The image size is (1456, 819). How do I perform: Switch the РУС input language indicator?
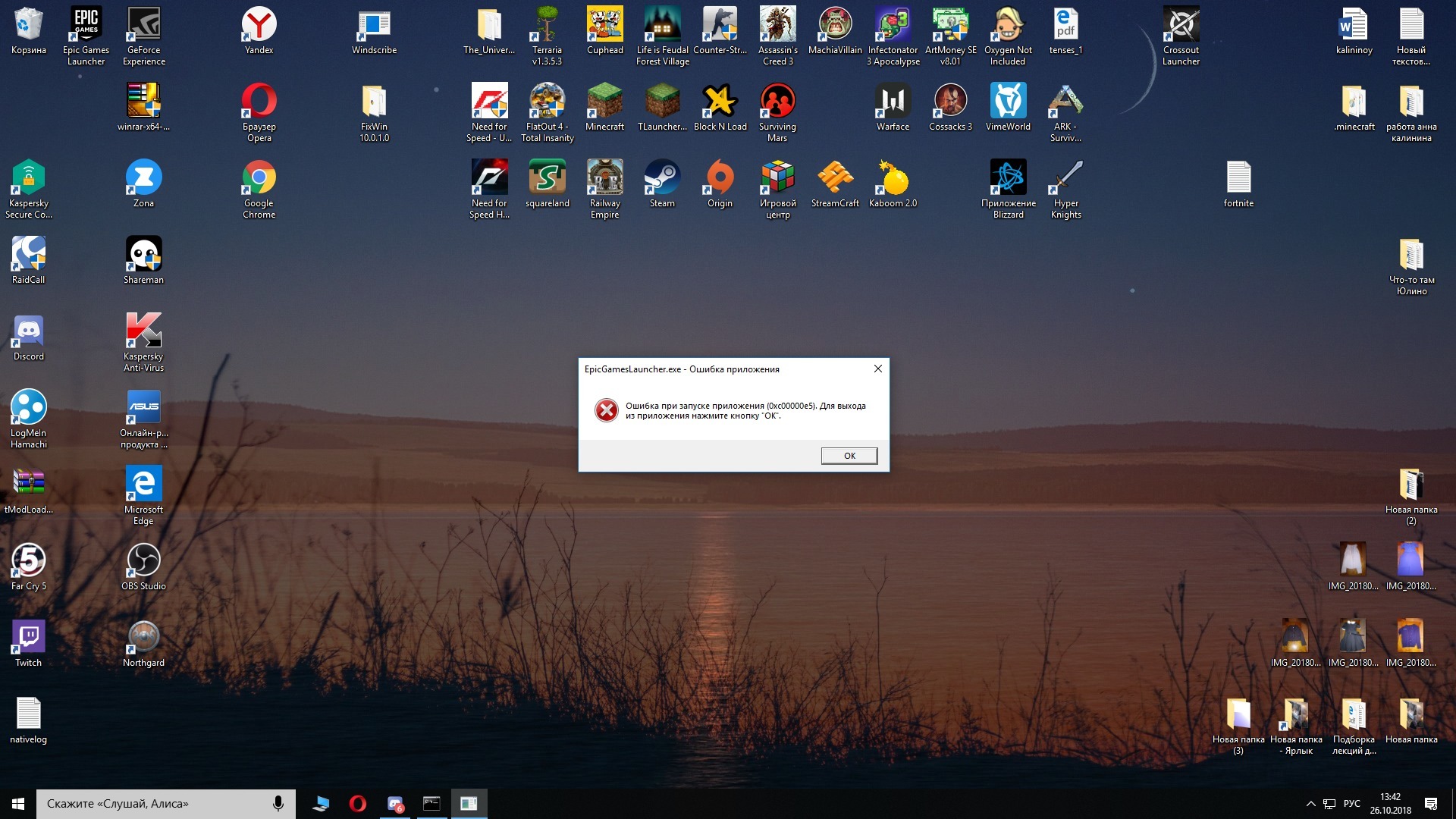click(1352, 804)
